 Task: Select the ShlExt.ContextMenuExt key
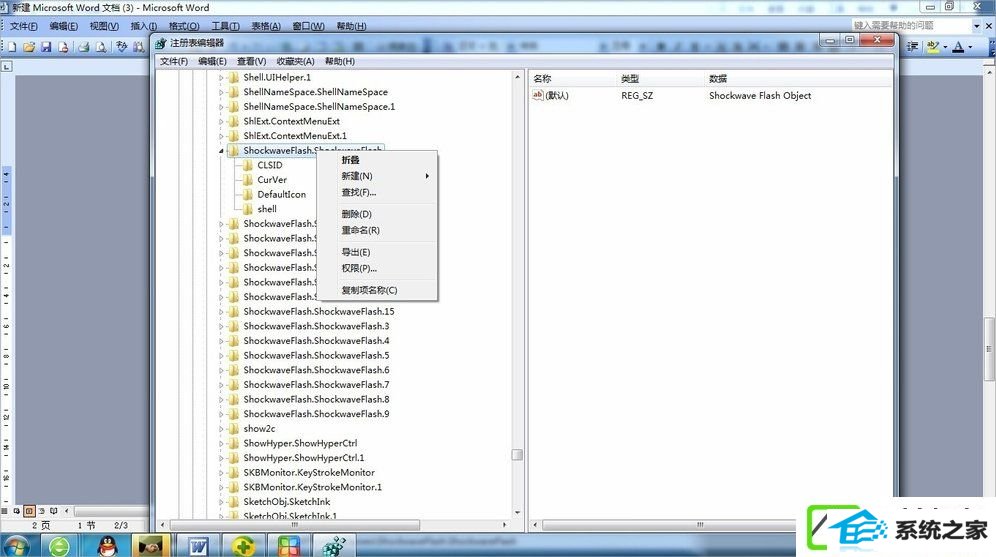tap(284, 121)
